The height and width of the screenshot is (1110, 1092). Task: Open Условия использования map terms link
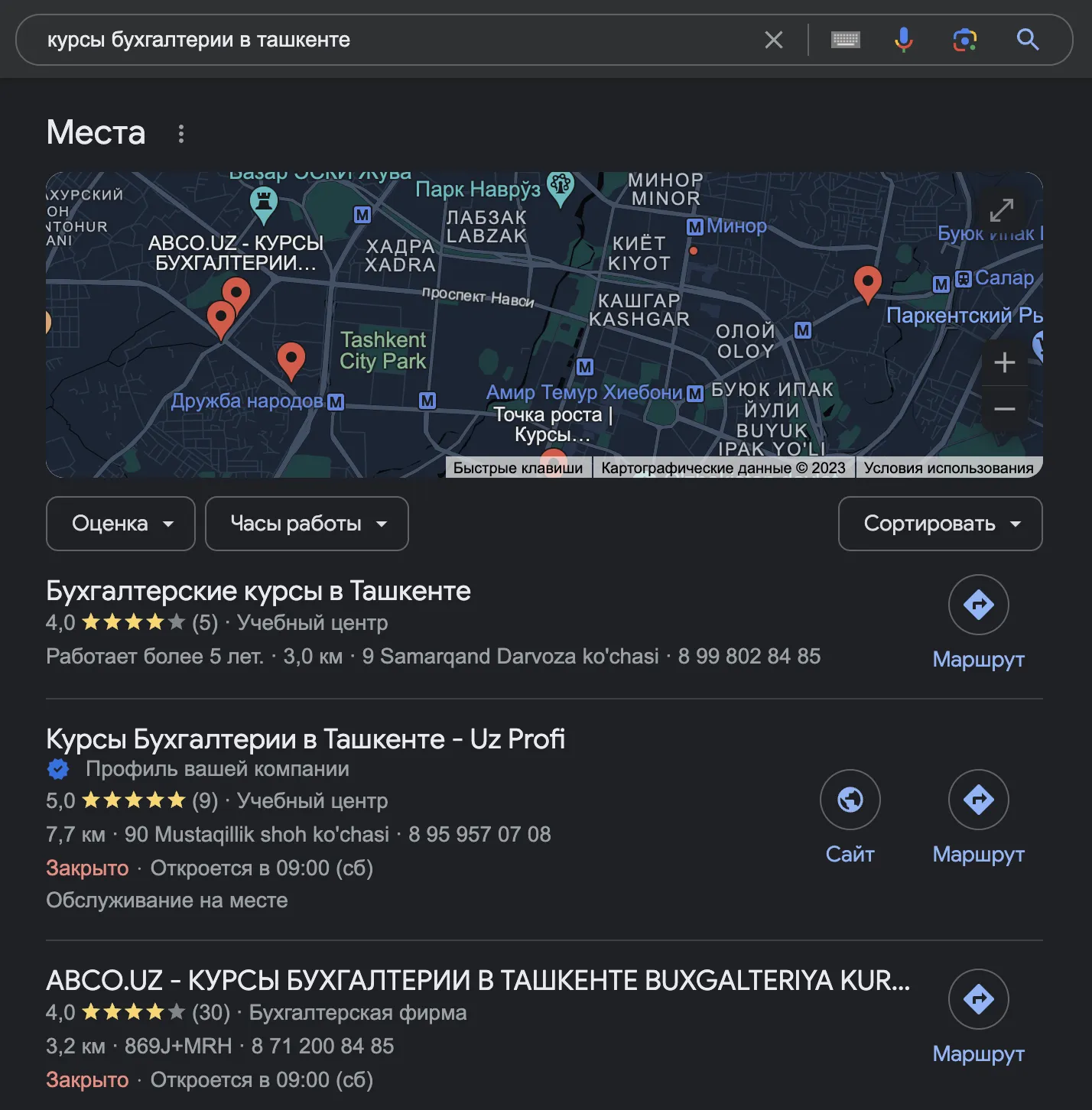(x=949, y=468)
